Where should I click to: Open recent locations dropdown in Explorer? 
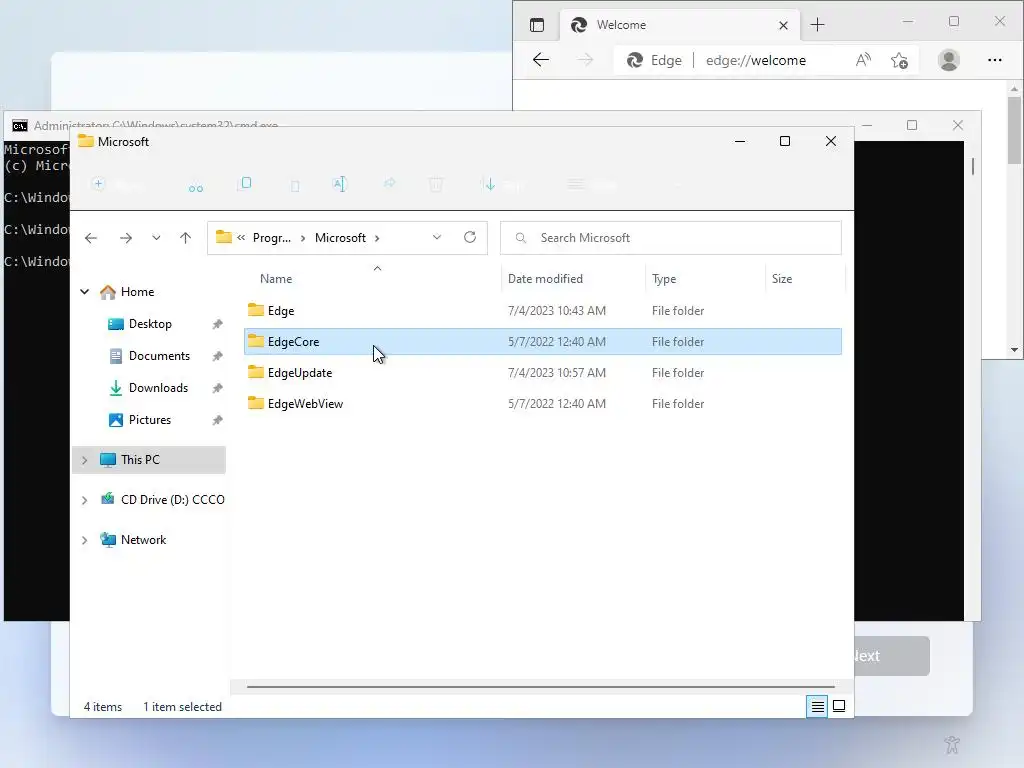point(156,238)
